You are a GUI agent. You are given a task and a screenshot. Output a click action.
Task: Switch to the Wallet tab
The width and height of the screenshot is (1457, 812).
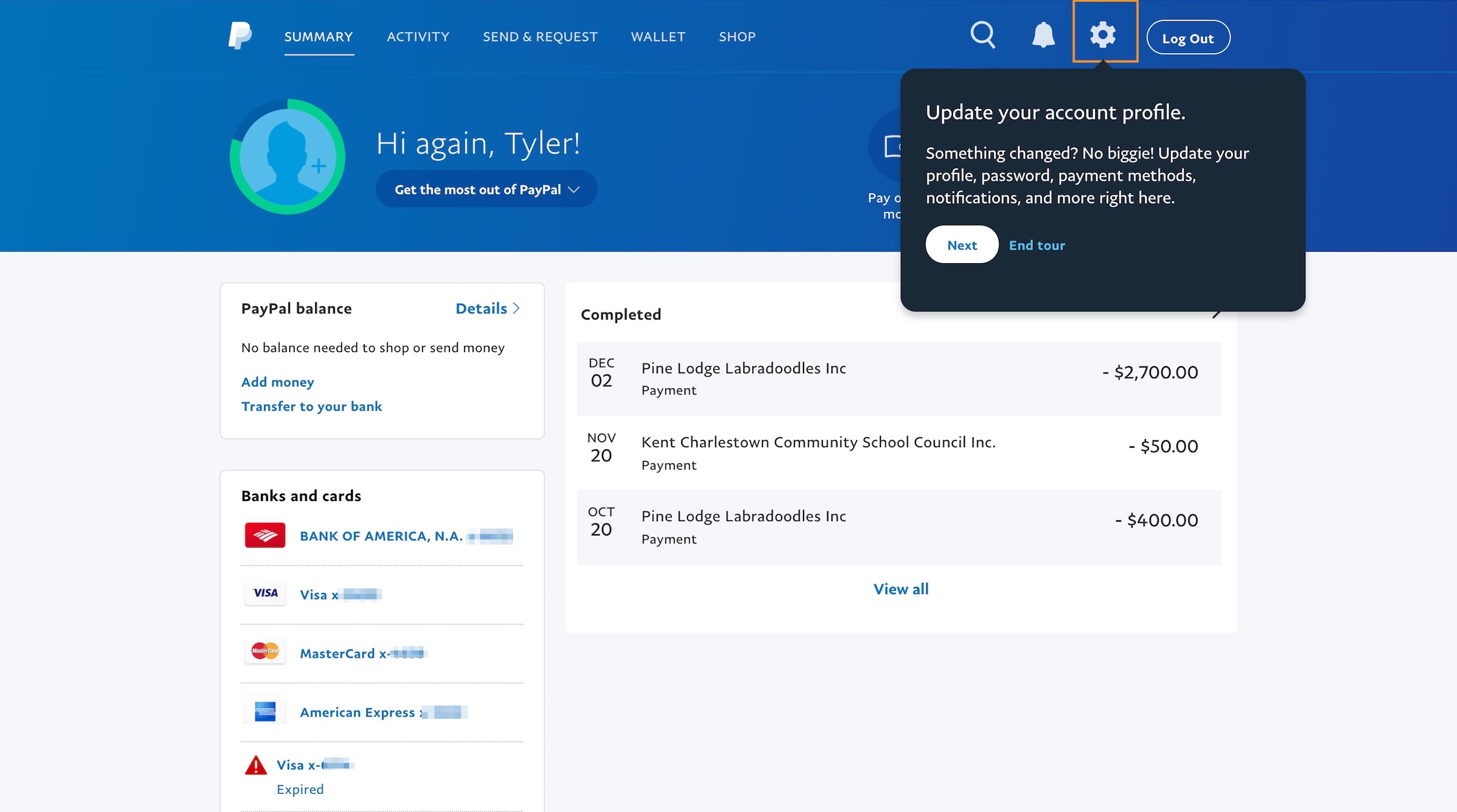click(658, 37)
